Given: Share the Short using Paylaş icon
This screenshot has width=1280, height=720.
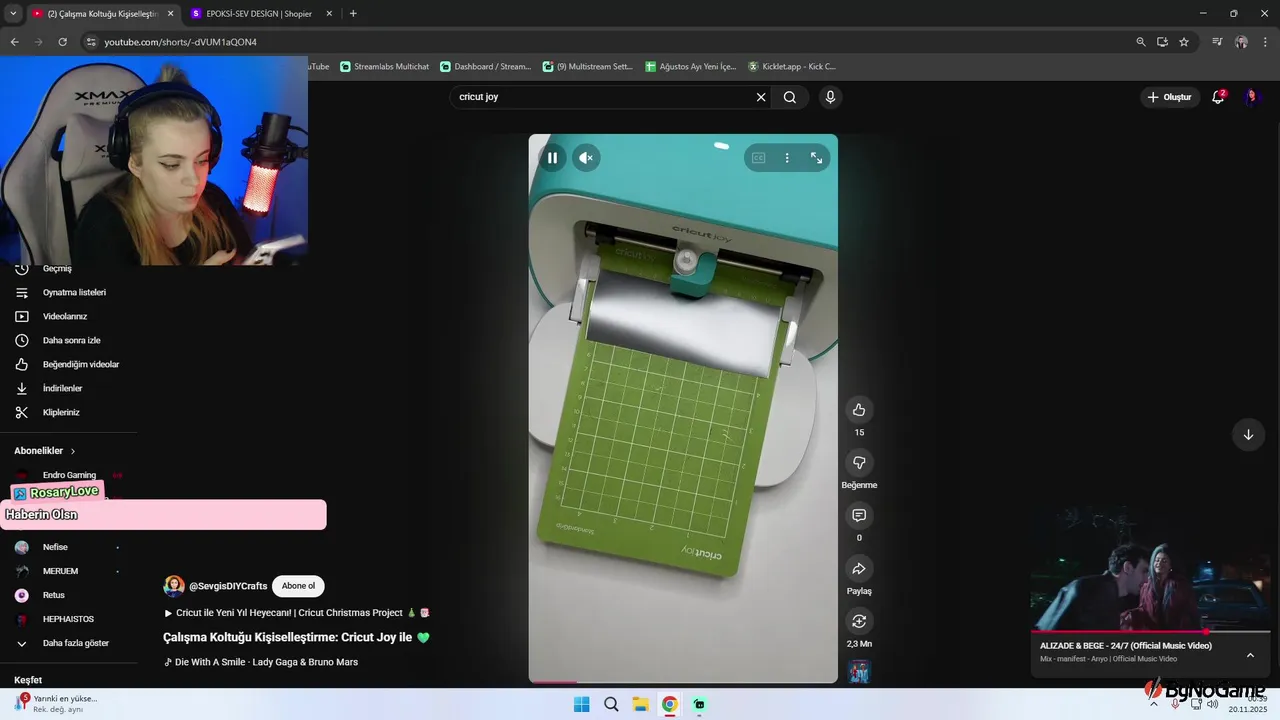Looking at the screenshot, I should click(x=859, y=568).
